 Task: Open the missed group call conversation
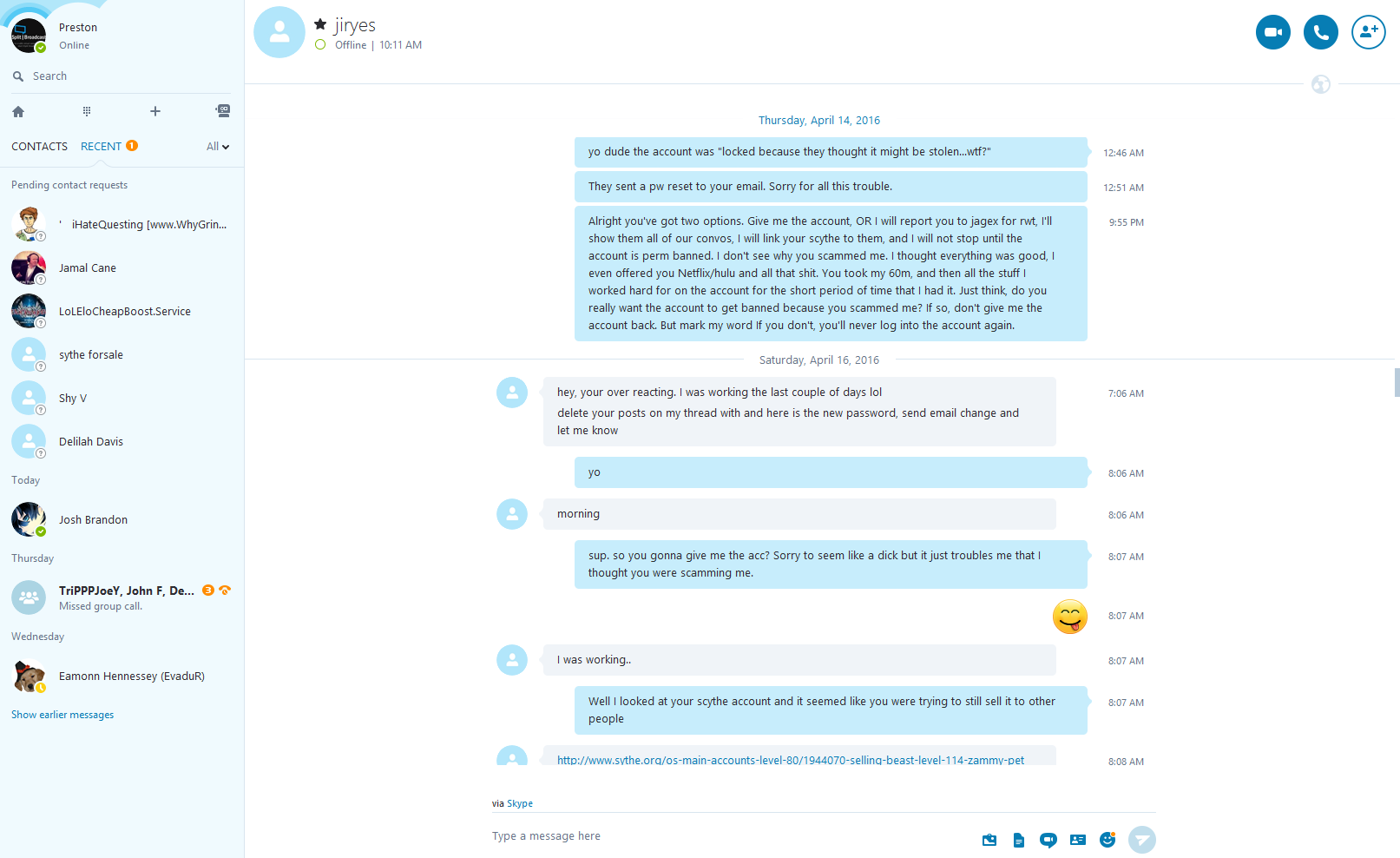(x=122, y=597)
